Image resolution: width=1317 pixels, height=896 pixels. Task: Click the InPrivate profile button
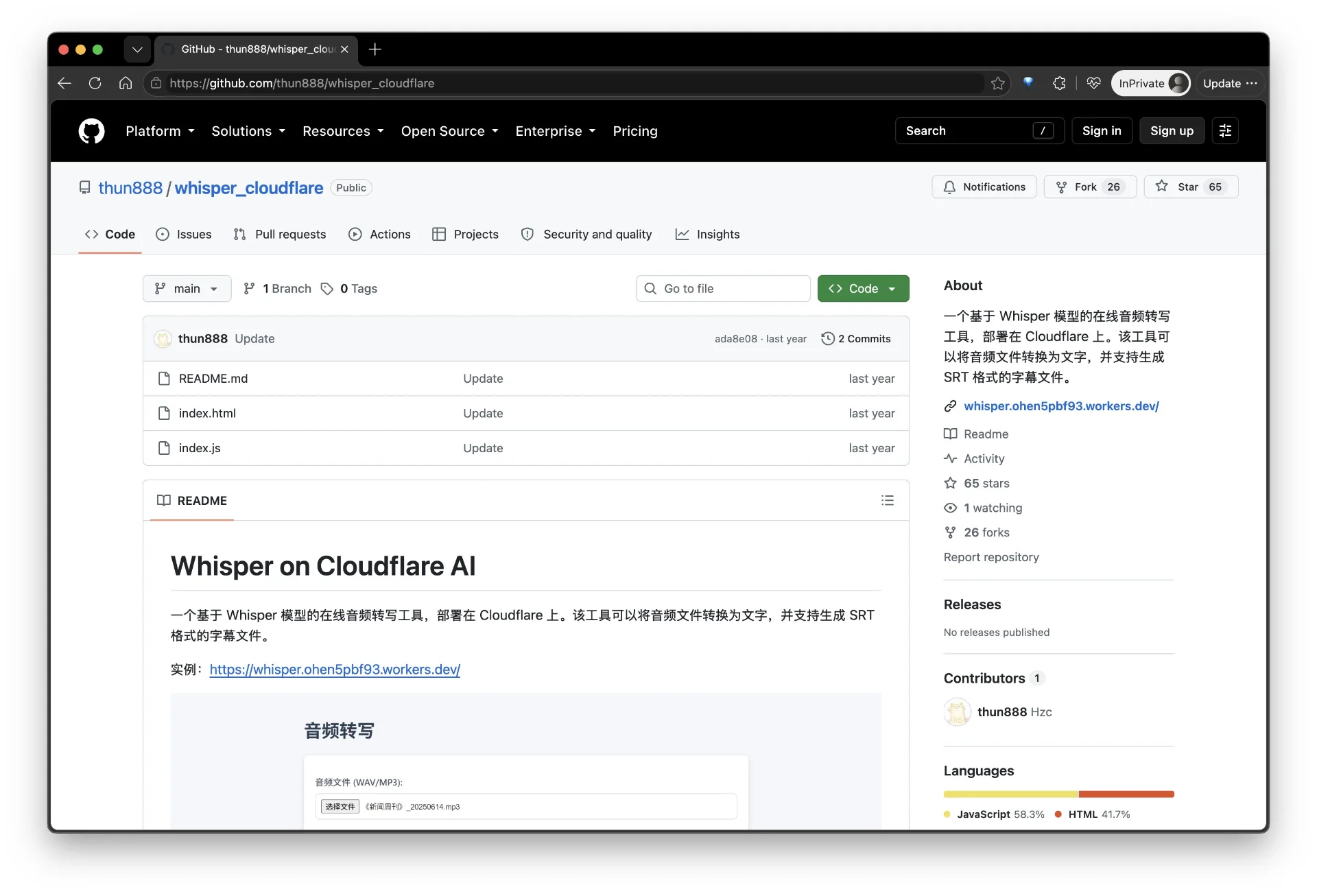pyautogui.click(x=1150, y=83)
